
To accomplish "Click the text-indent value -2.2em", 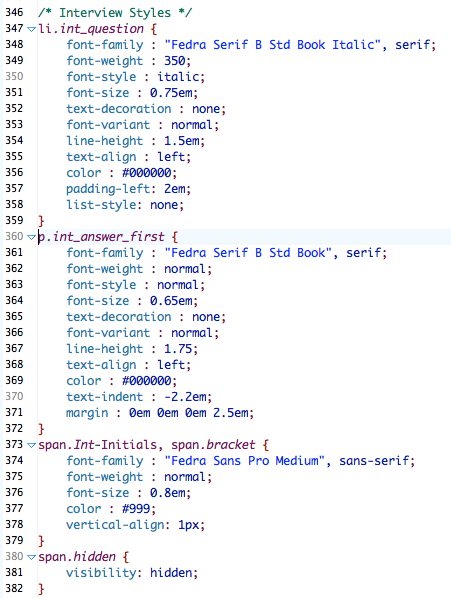I will (x=185, y=397).
